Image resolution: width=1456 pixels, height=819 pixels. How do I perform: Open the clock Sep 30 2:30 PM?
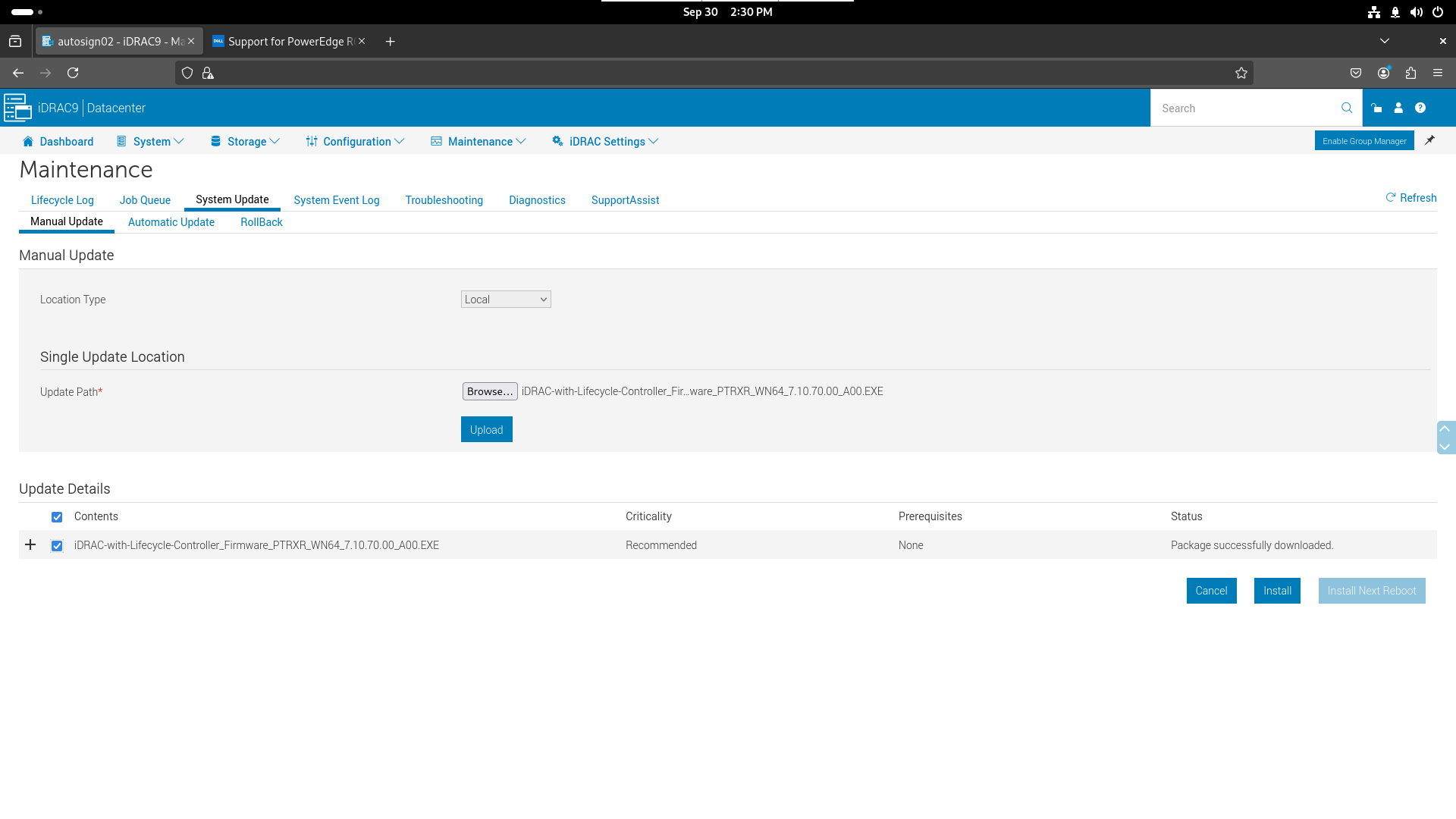[727, 12]
